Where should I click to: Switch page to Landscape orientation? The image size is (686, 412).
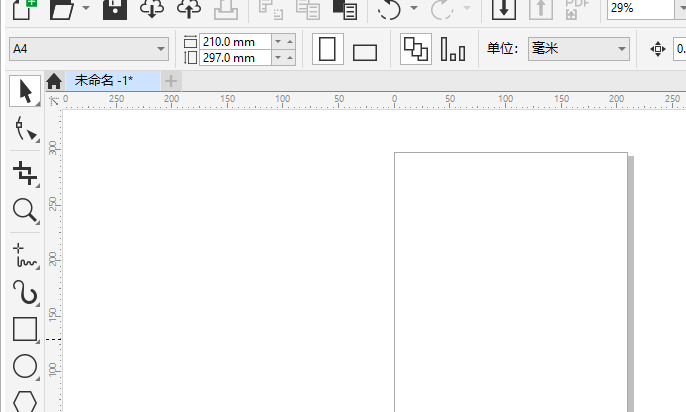tap(365, 52)
